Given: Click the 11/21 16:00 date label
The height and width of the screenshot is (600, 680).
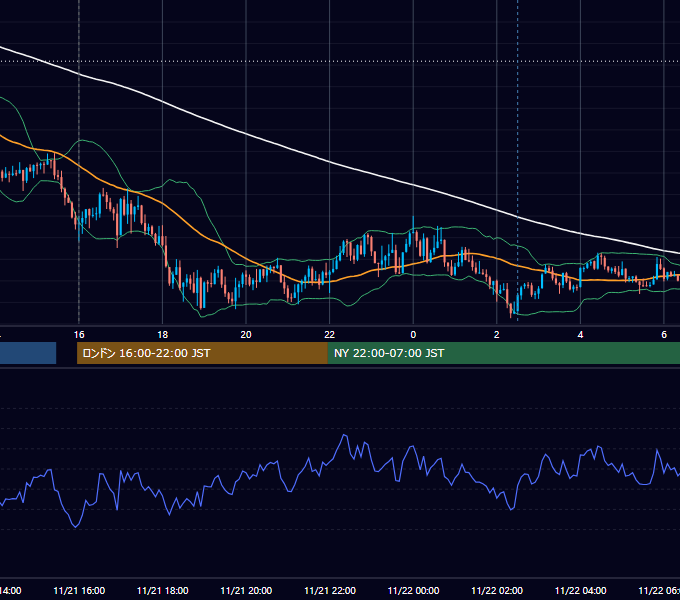Looking at the screenshot, I should tap(79, 590).
